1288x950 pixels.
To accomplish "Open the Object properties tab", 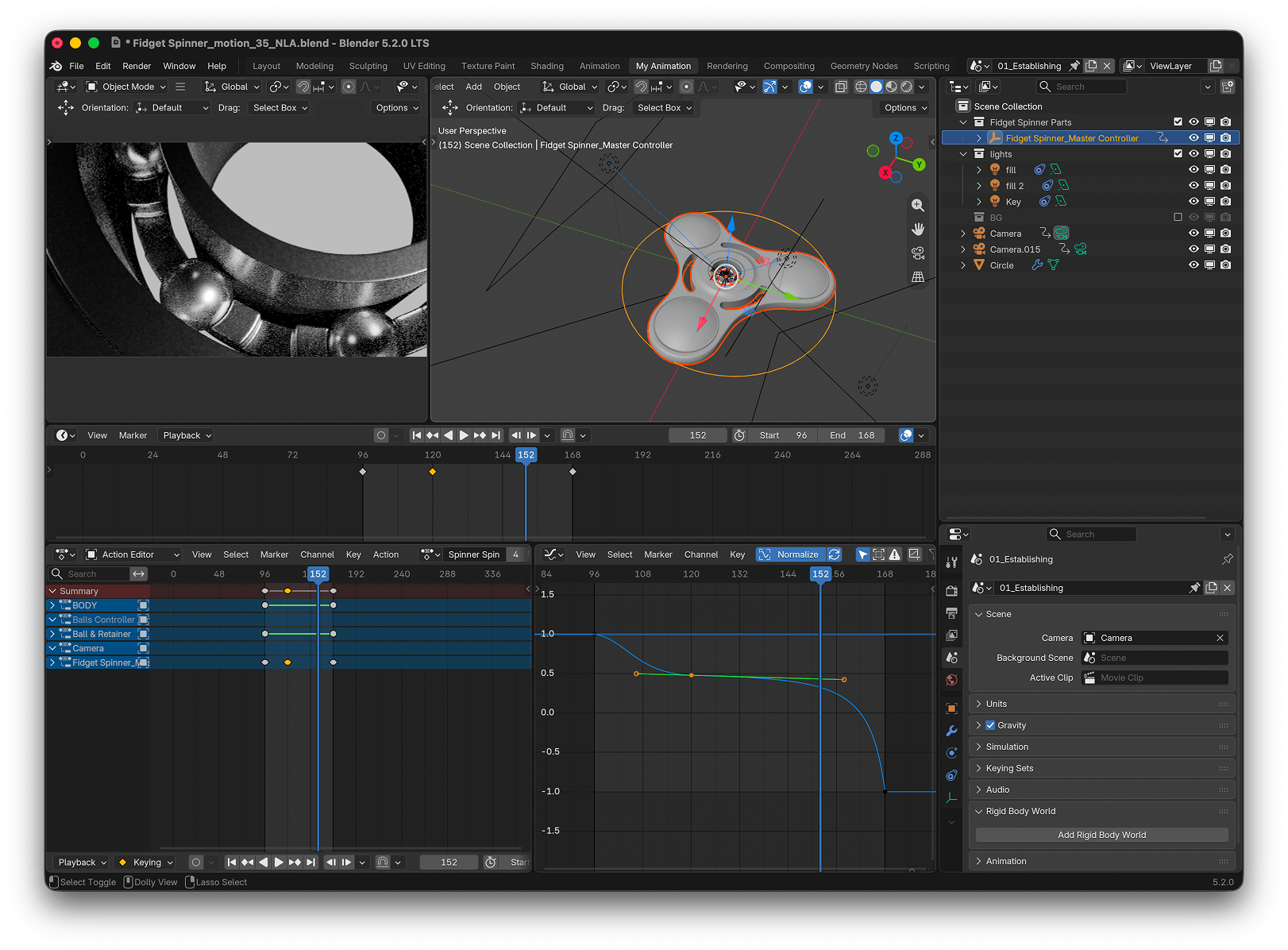I will pyautogui.click(x=951, y=708).
